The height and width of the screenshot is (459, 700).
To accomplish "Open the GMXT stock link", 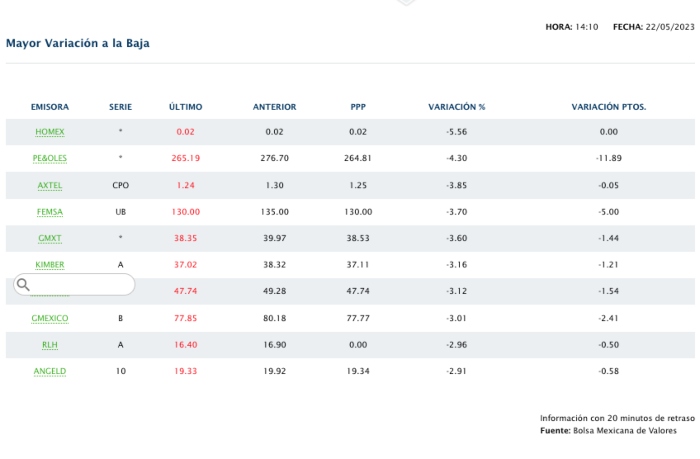I will [x=50, y=238].
